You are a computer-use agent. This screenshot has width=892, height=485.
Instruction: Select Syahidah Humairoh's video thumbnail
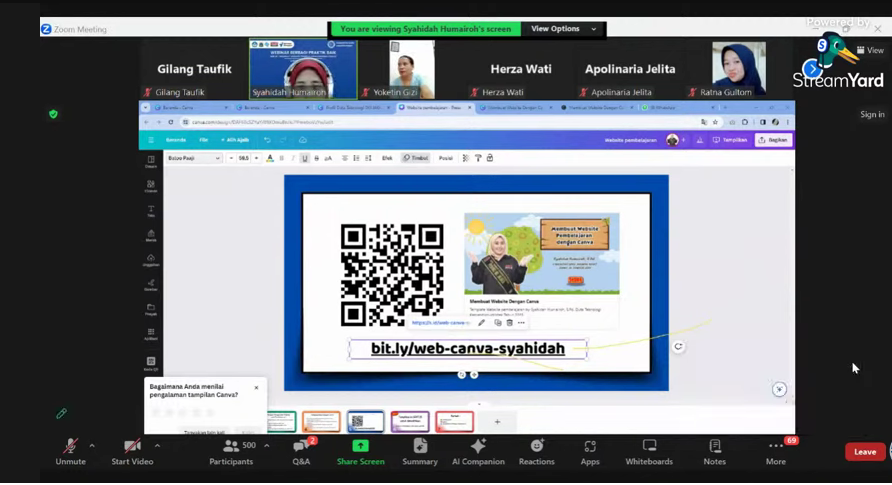tap(303, 69)
